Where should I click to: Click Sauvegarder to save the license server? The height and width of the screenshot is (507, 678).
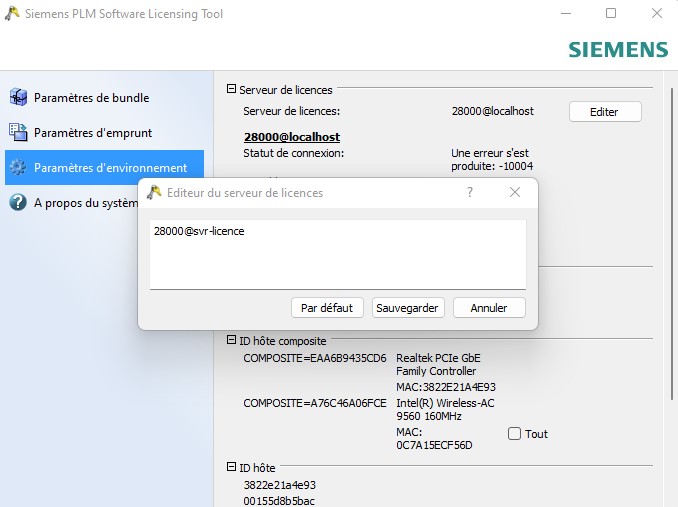(408, 308)
